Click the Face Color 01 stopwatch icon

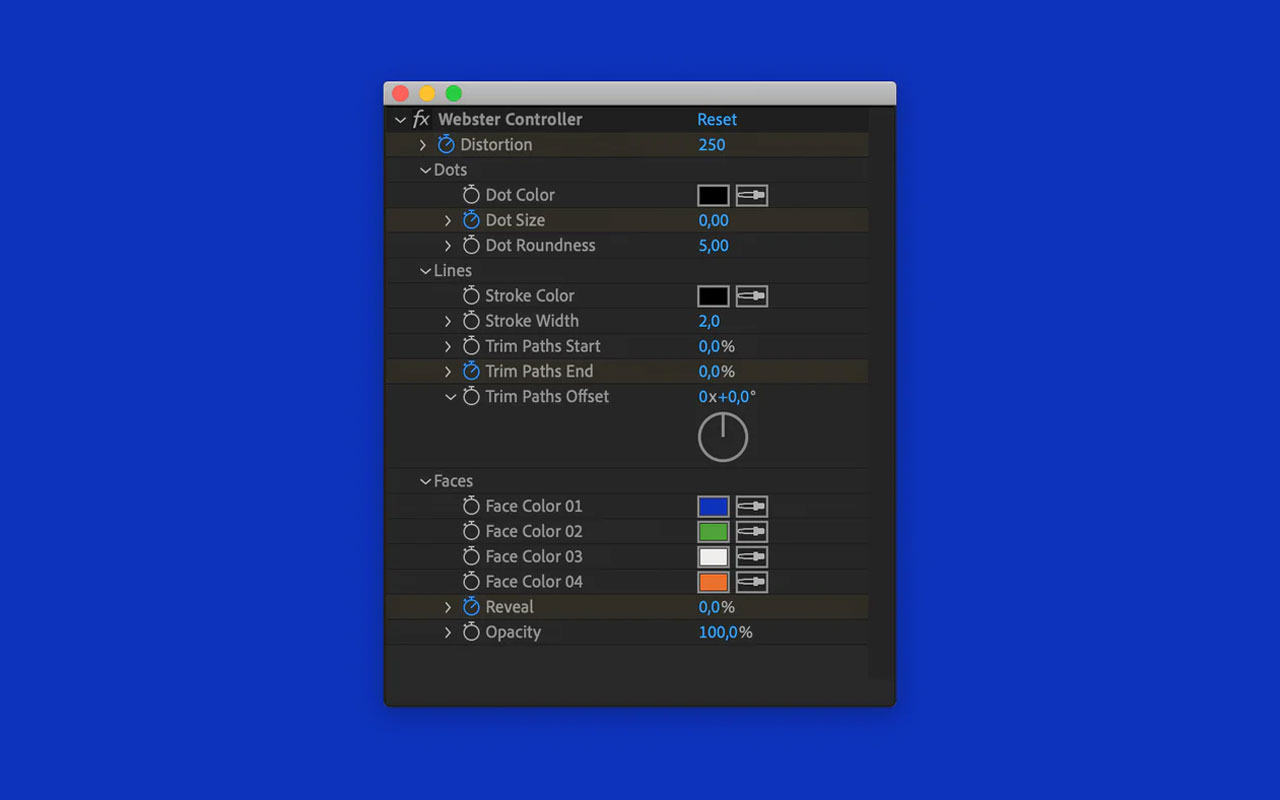470,506
